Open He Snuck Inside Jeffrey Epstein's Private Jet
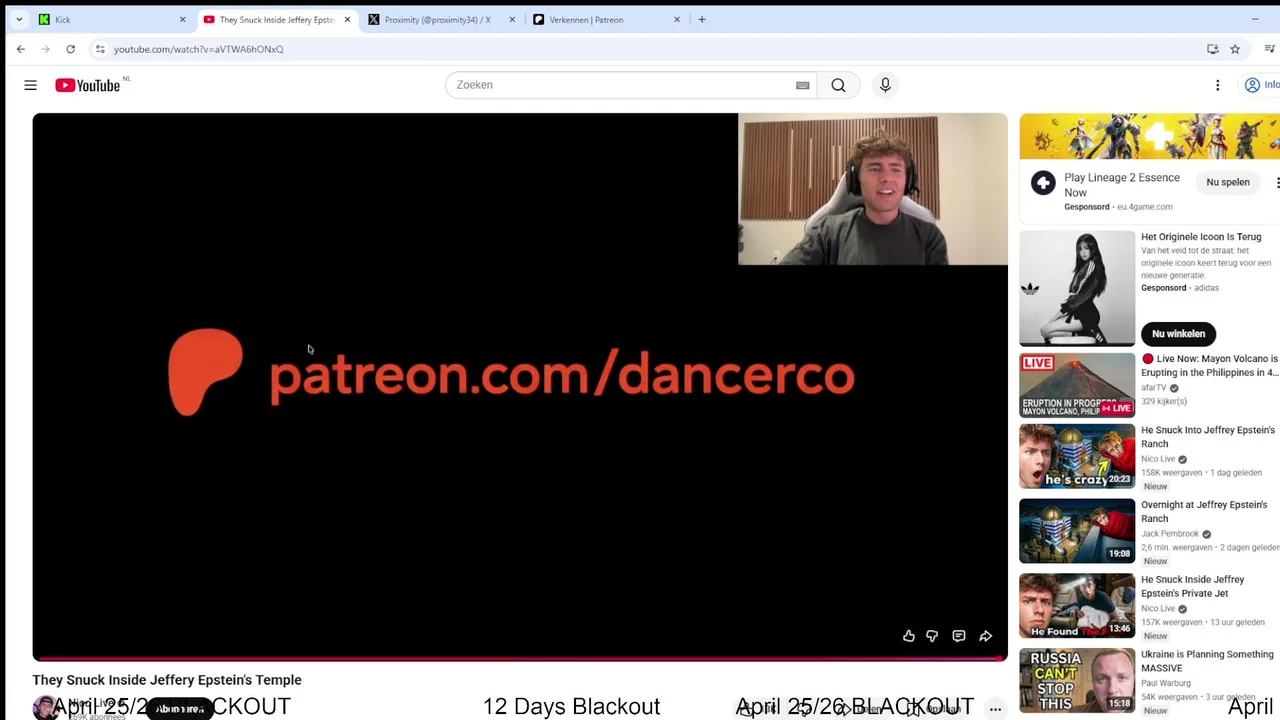 [x=1193, y=586]
